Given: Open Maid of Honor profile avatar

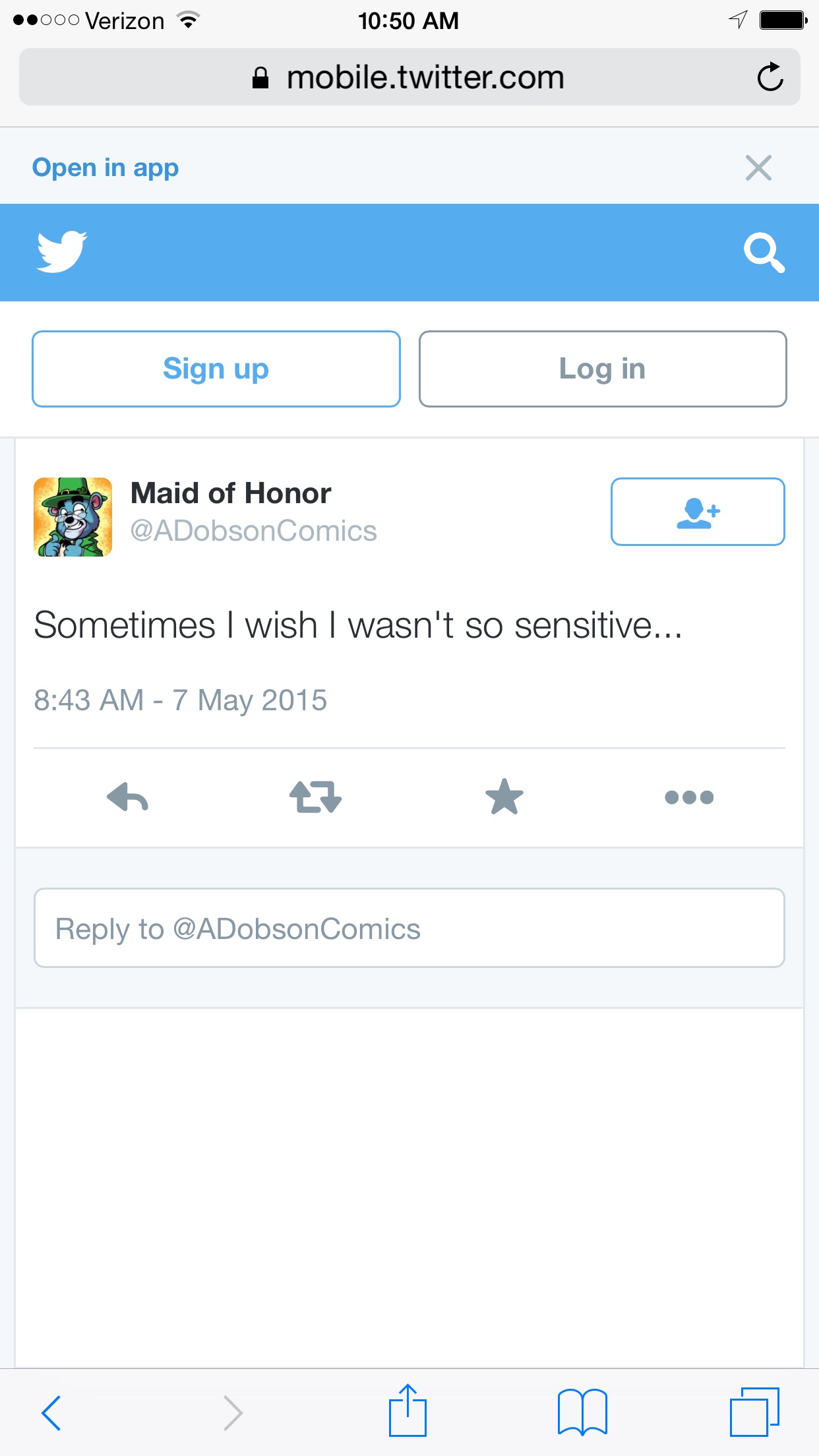Looking at the screenshot, I should pos(73,517).
